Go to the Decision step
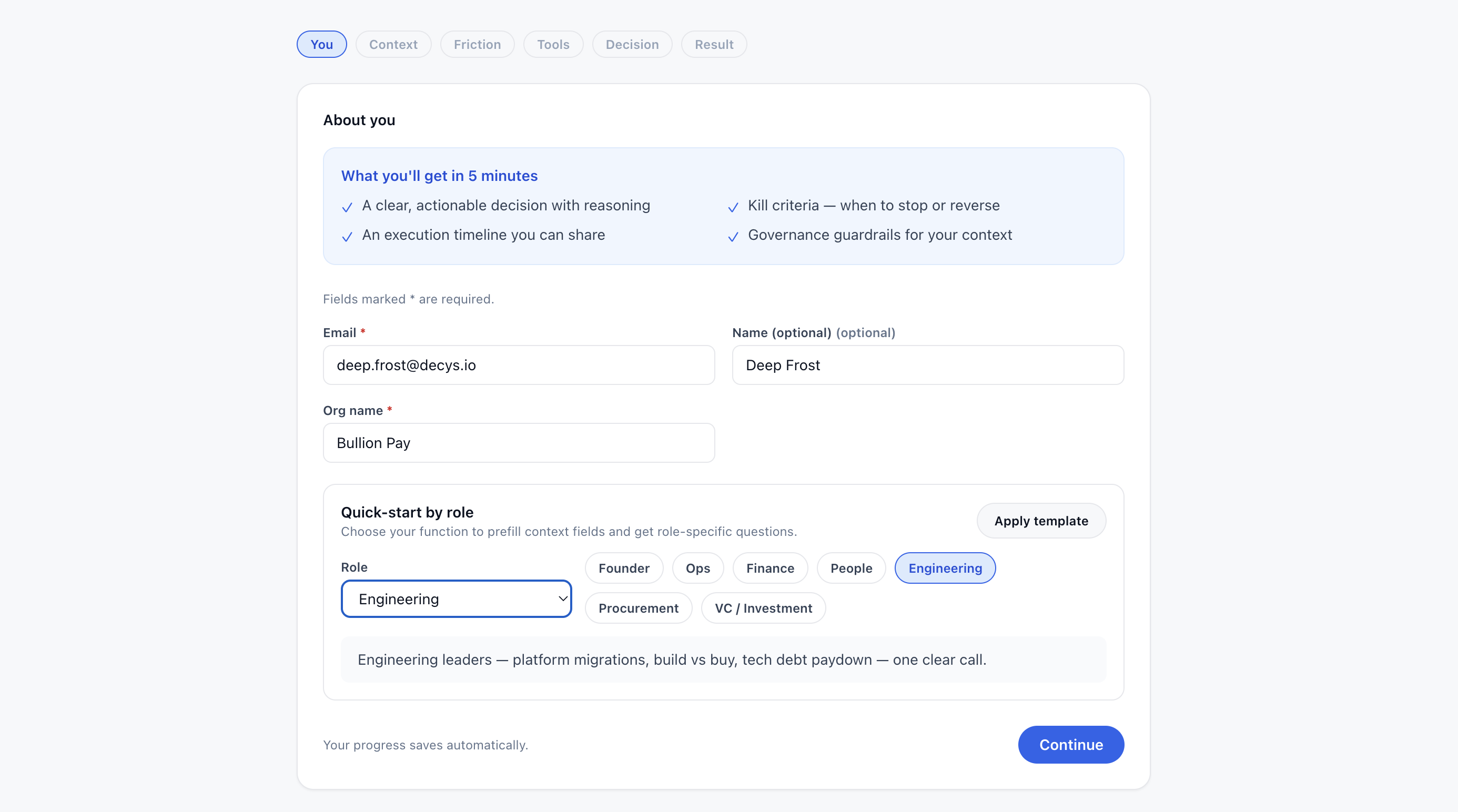 click(x=632, y=44)
